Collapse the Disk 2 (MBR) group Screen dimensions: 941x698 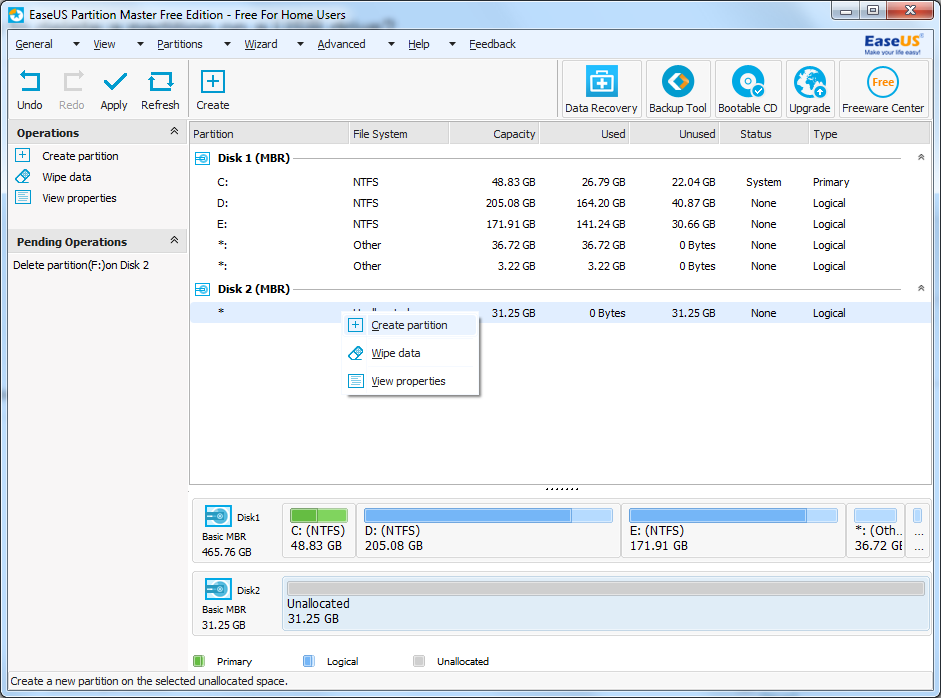[921, 288]
